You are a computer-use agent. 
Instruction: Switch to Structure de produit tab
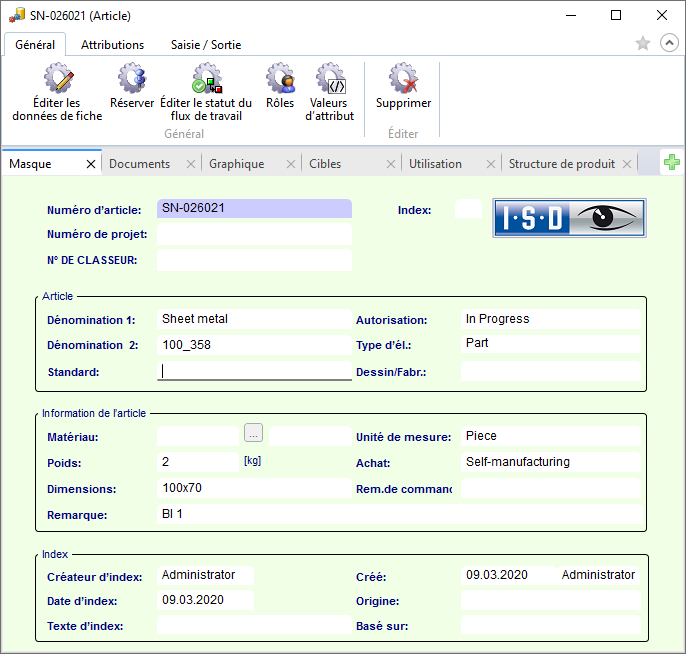coord(561,164)
